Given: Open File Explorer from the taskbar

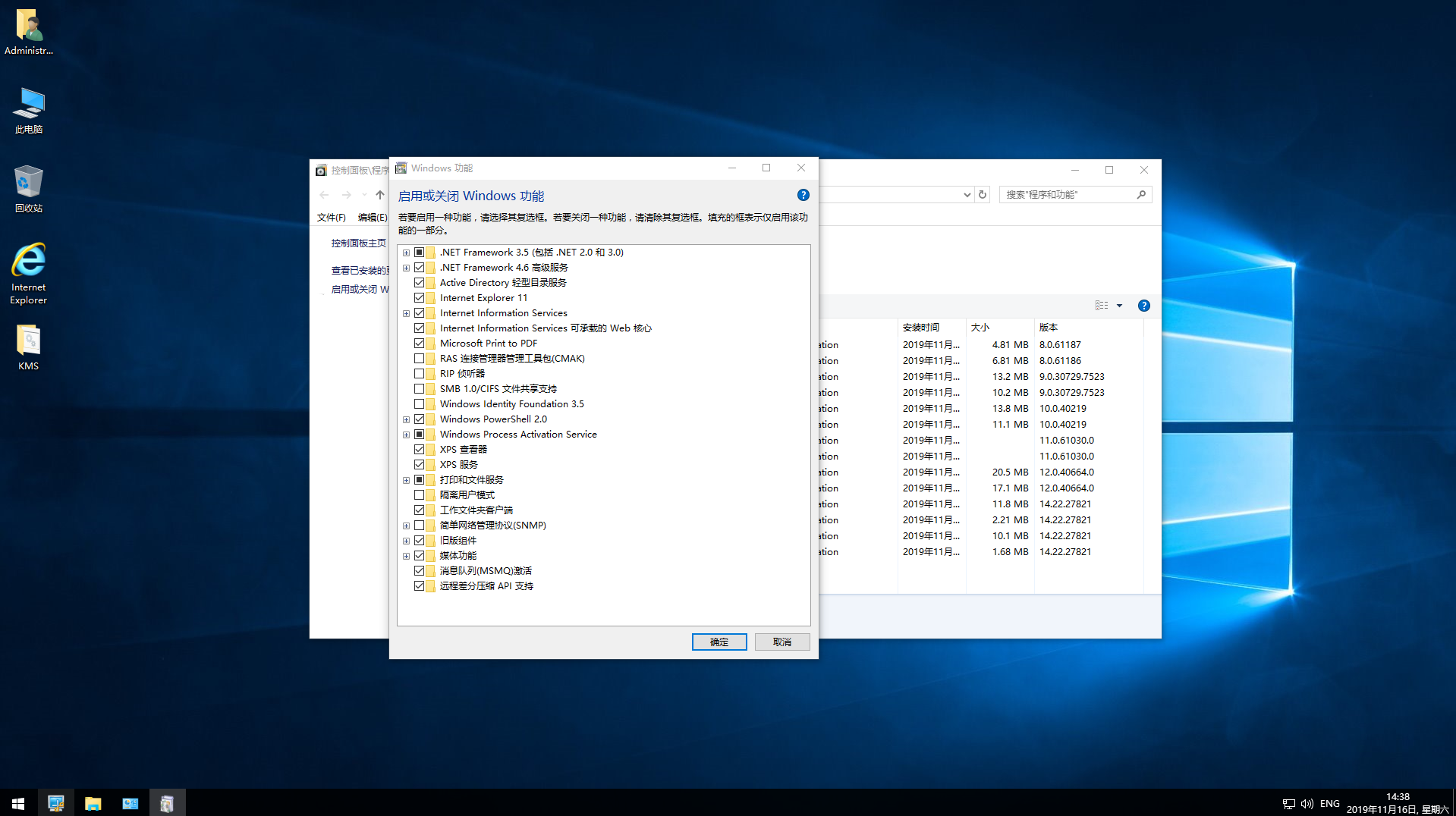Looking at the screenshot, I should [x=93, y=803].
